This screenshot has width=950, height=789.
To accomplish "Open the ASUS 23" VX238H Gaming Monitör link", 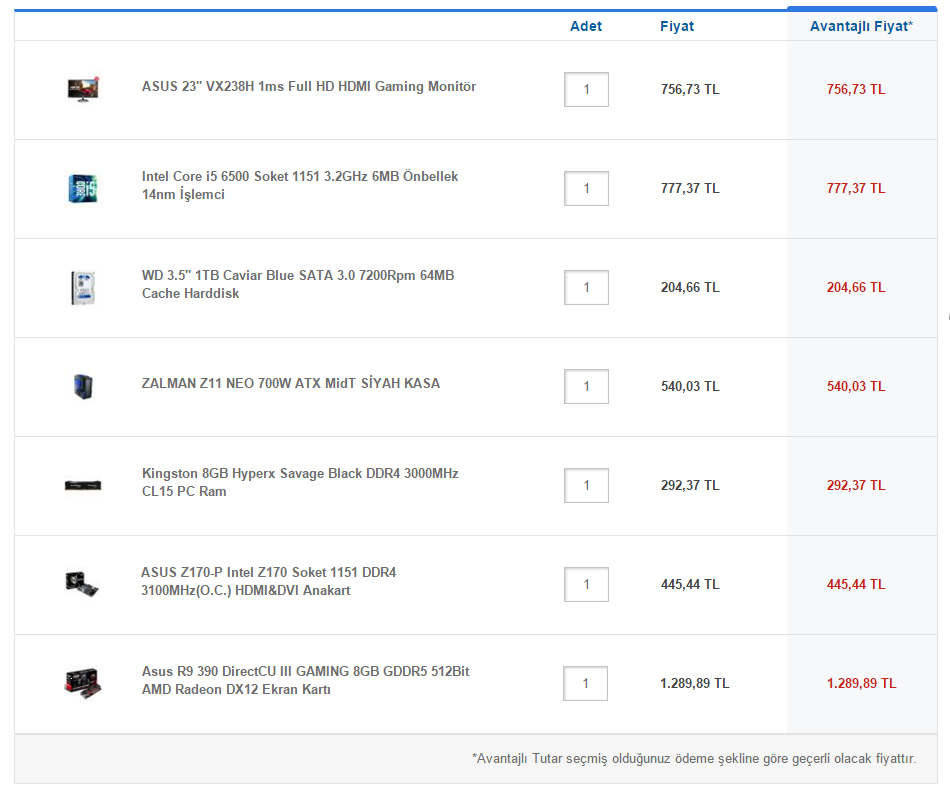I will click(x=308, y=87).
